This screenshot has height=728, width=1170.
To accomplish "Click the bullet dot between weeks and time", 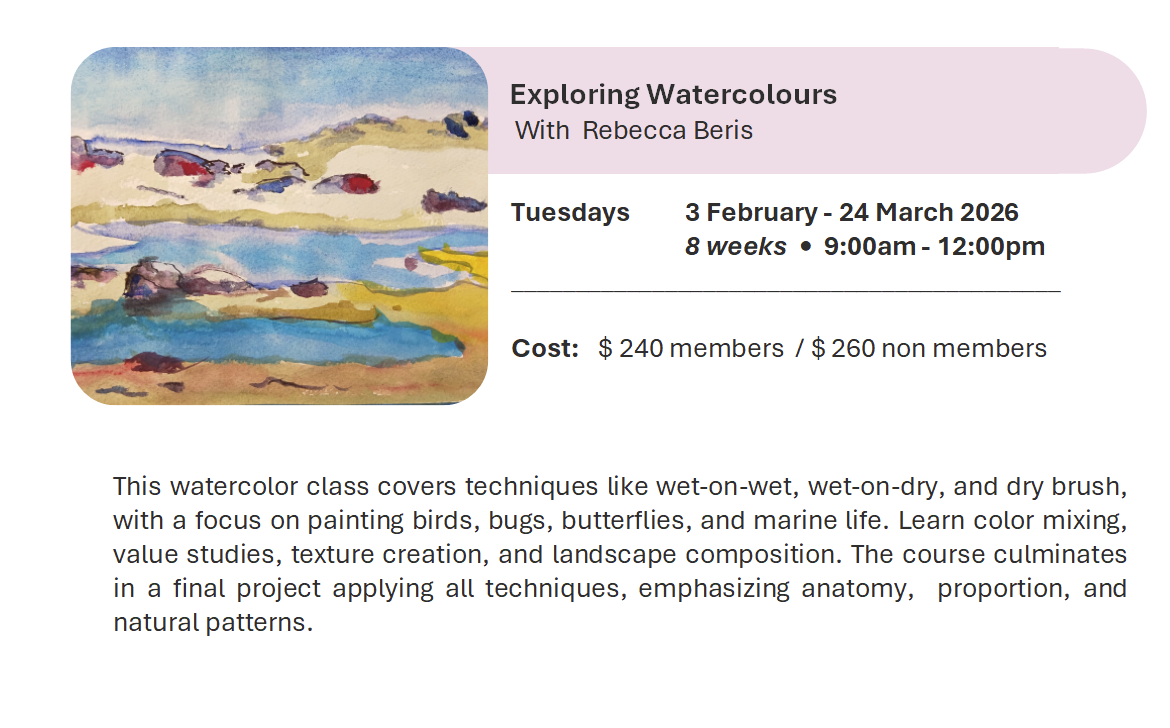I will pyautogui.click(x=805, y=246).
